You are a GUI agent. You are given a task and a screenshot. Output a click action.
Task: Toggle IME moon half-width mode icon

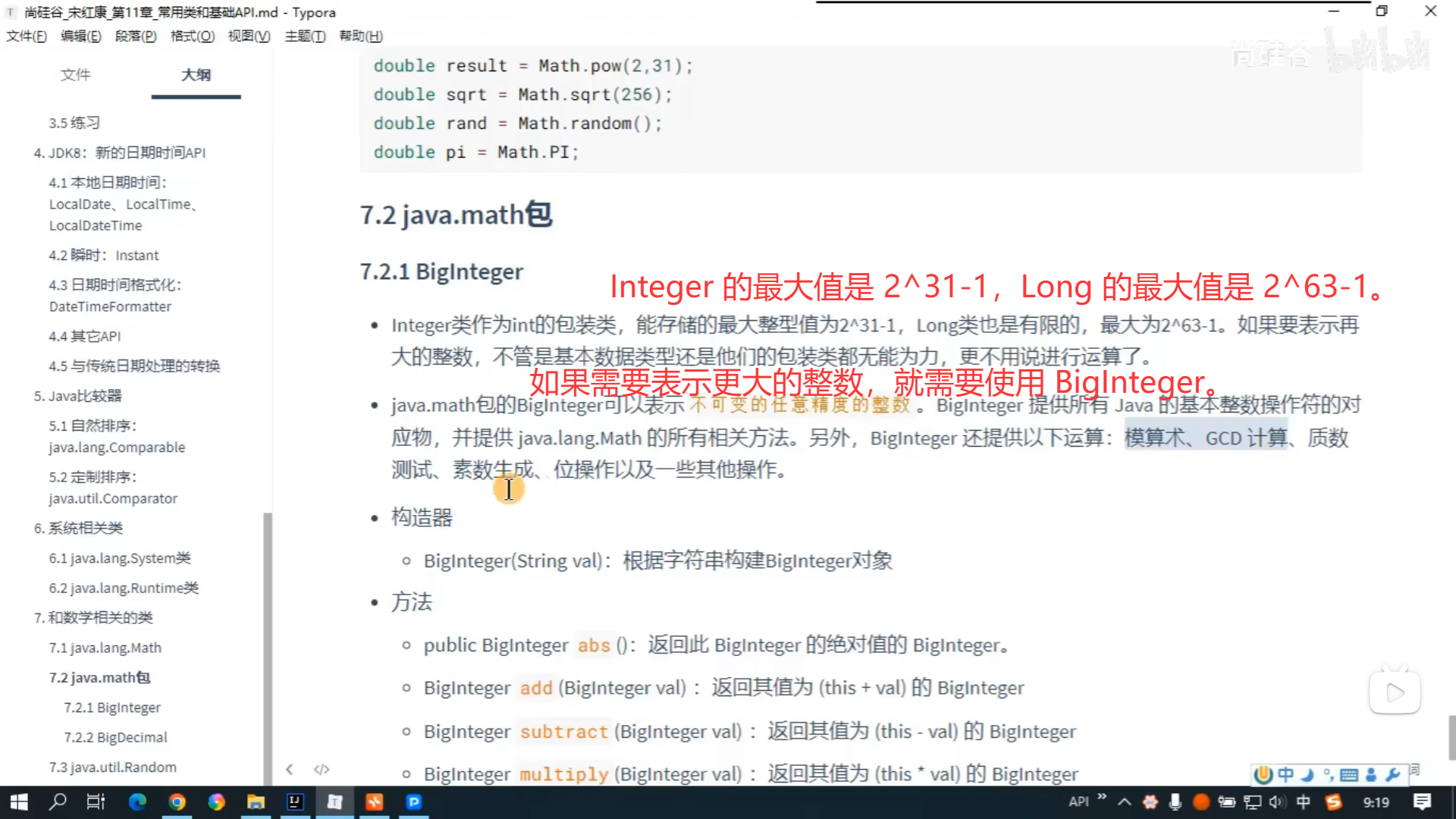tap(1307, 775)
